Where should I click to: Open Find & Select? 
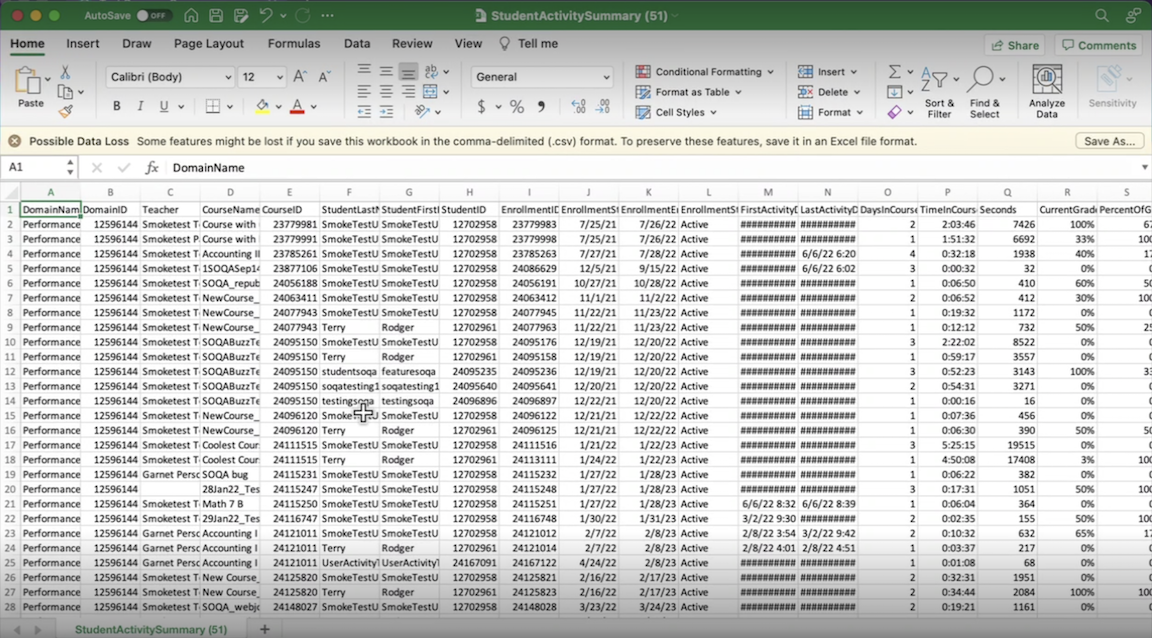coord(984,92)
